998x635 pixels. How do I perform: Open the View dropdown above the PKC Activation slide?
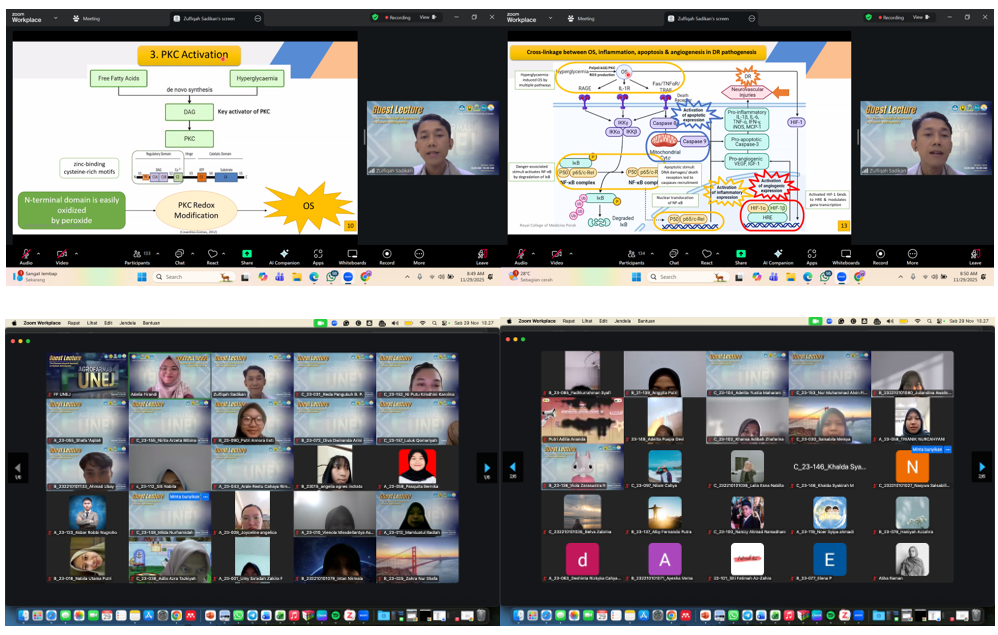[x=426, y=17]
